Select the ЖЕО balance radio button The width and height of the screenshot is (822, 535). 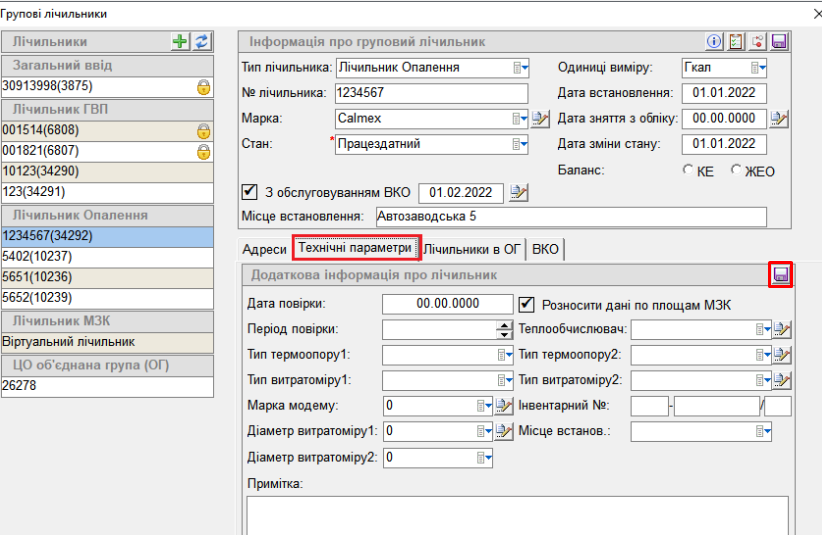[737, 171]
